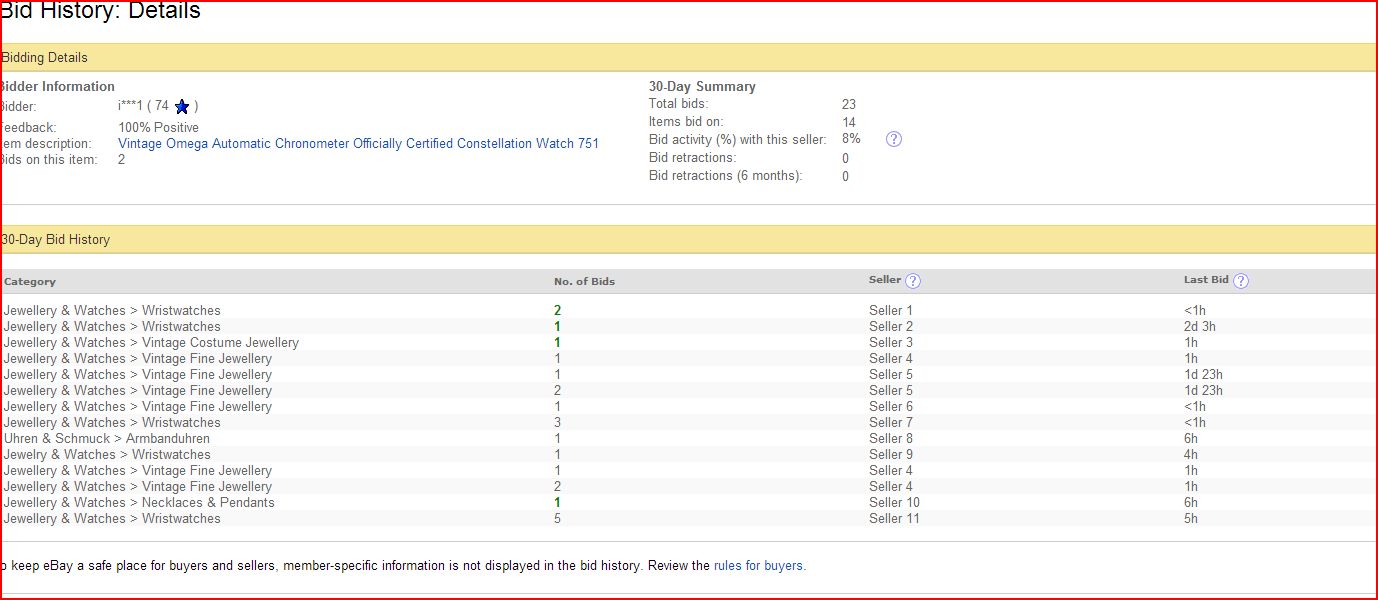This screenshot has height=600, width=1378.
Task: Click the Category column header
Action: click(x=30, y=281)
